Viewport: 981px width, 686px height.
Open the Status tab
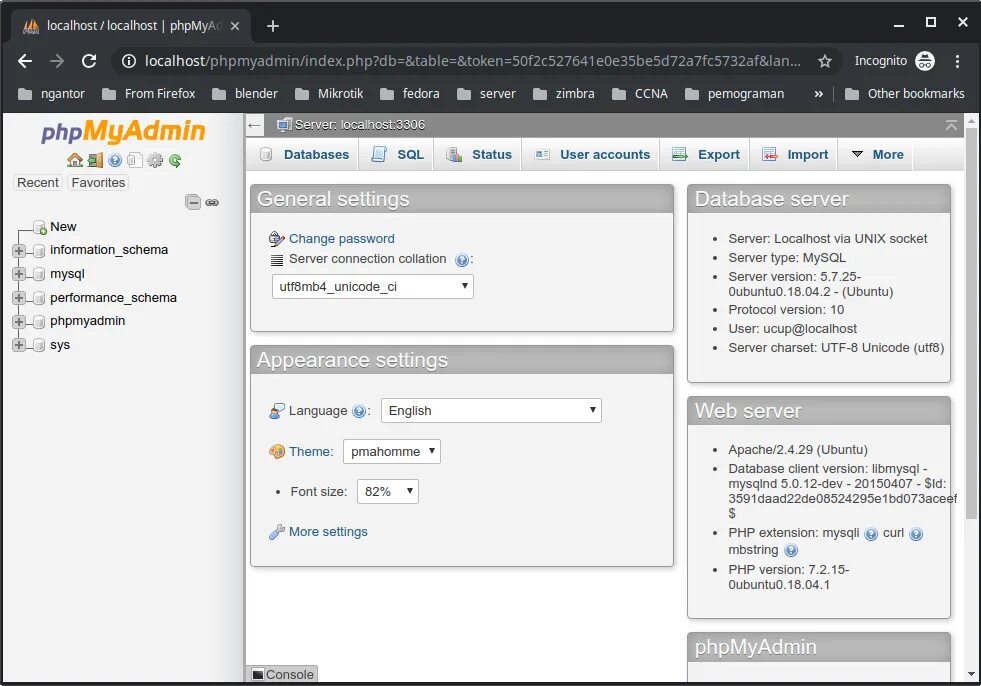point(479,155)
